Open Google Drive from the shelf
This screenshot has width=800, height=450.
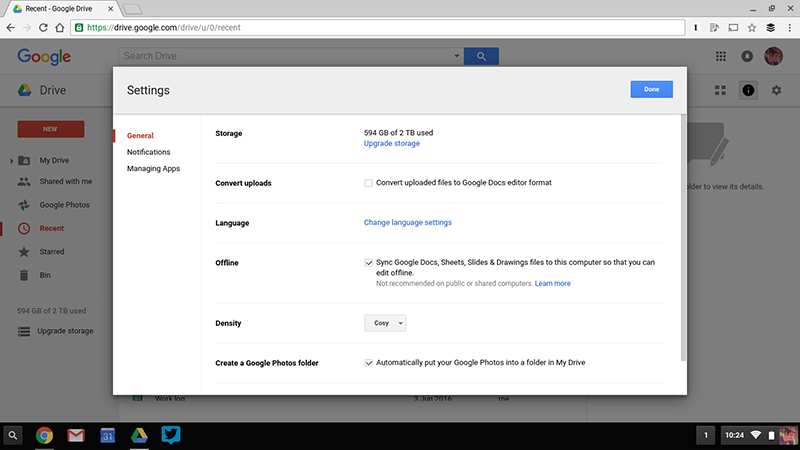click(139, 435)
